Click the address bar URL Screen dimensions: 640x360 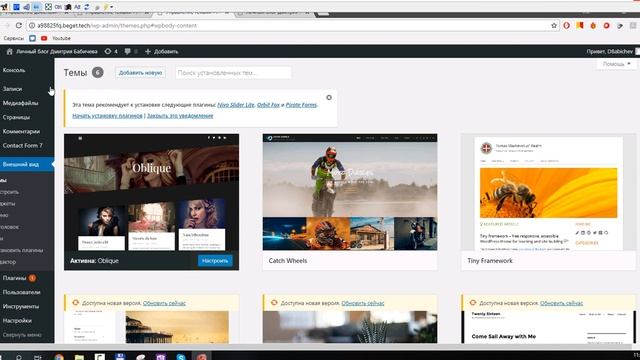pyautogui.click(x=117, y=25)
